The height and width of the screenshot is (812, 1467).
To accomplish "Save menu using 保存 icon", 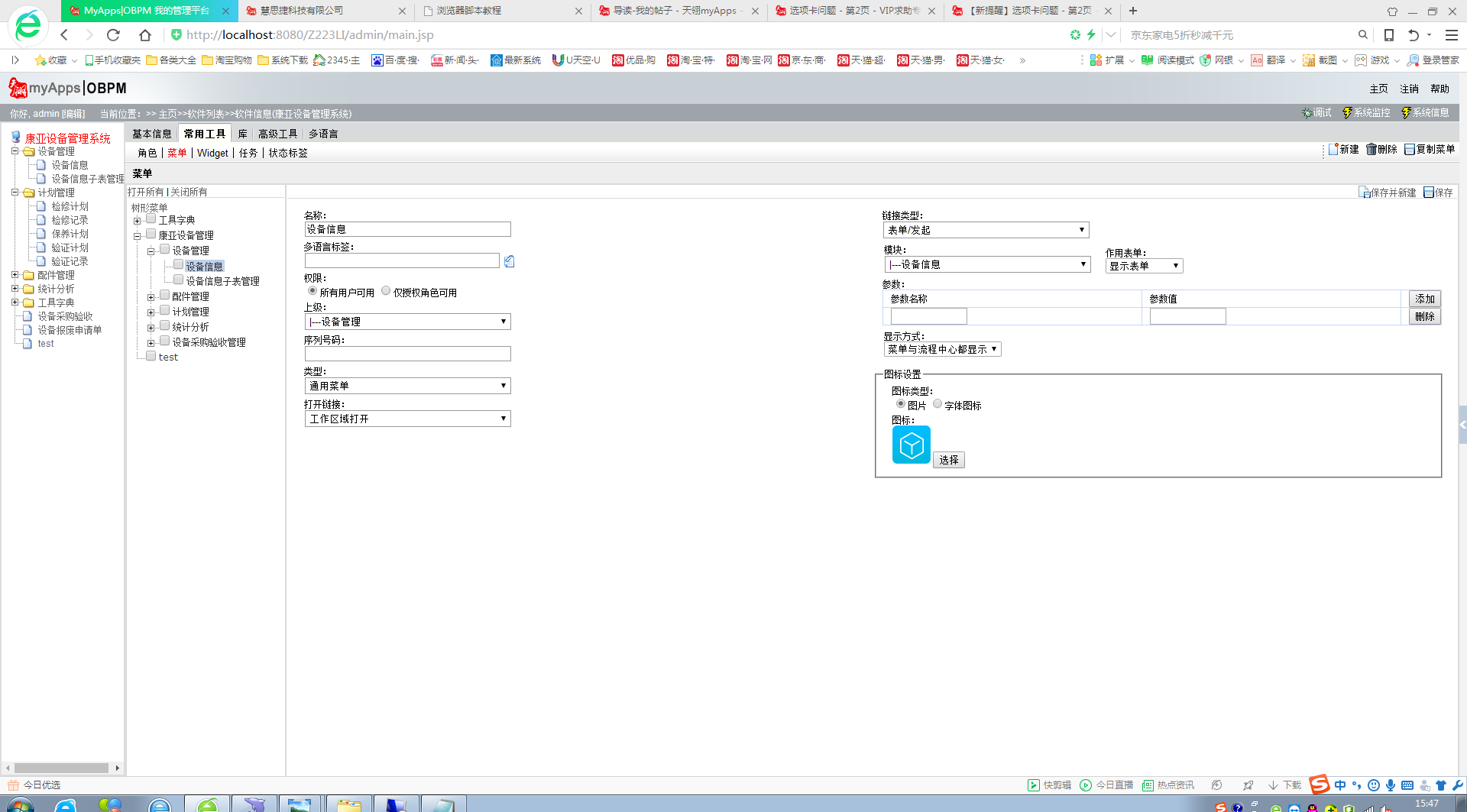I will (x=1438, y=192).
